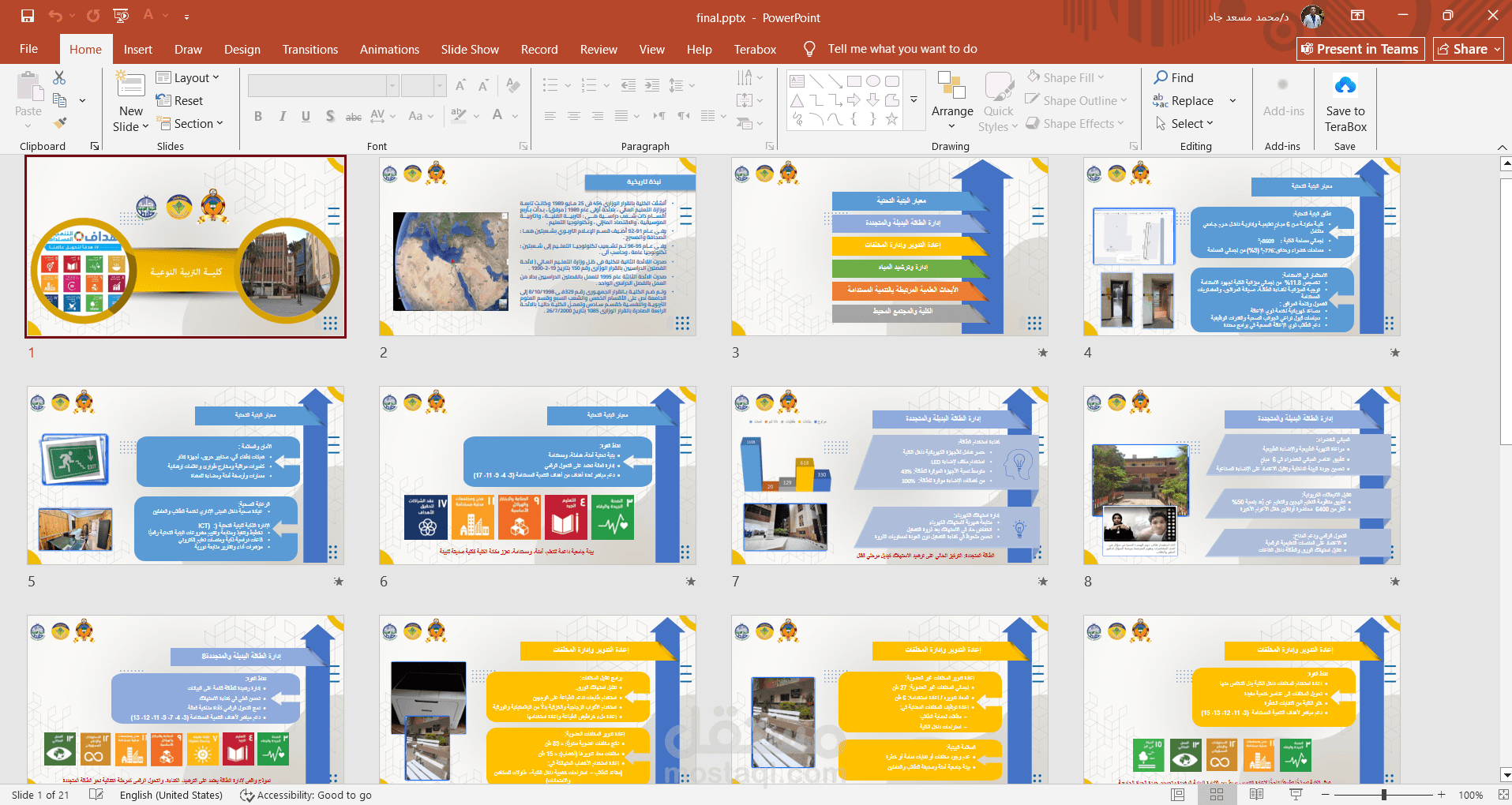
Task: Expand the Section dropdown
Action: pos(189,123)
